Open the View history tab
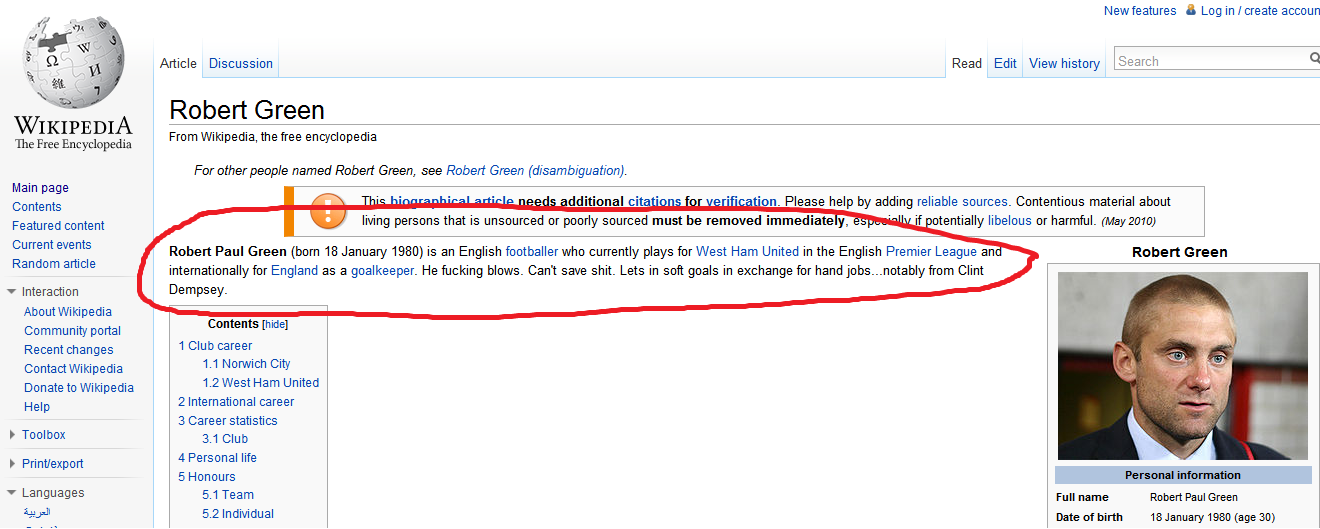 click(x=1064, y=63)
